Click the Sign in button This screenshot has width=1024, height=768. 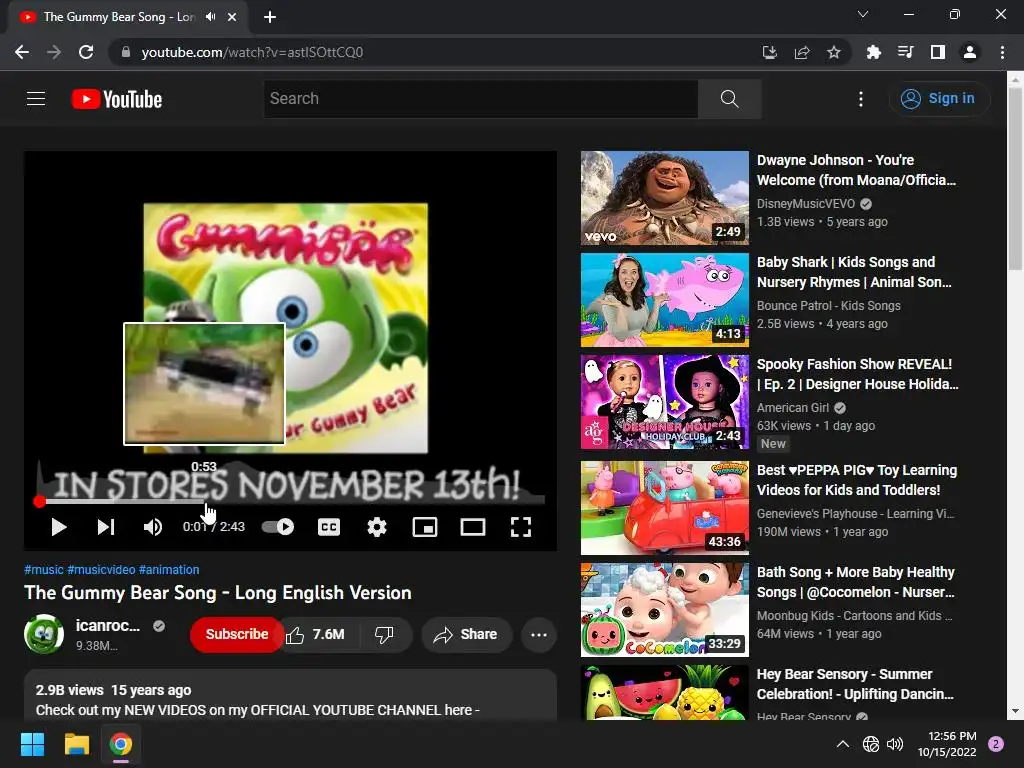click(938, 99)
